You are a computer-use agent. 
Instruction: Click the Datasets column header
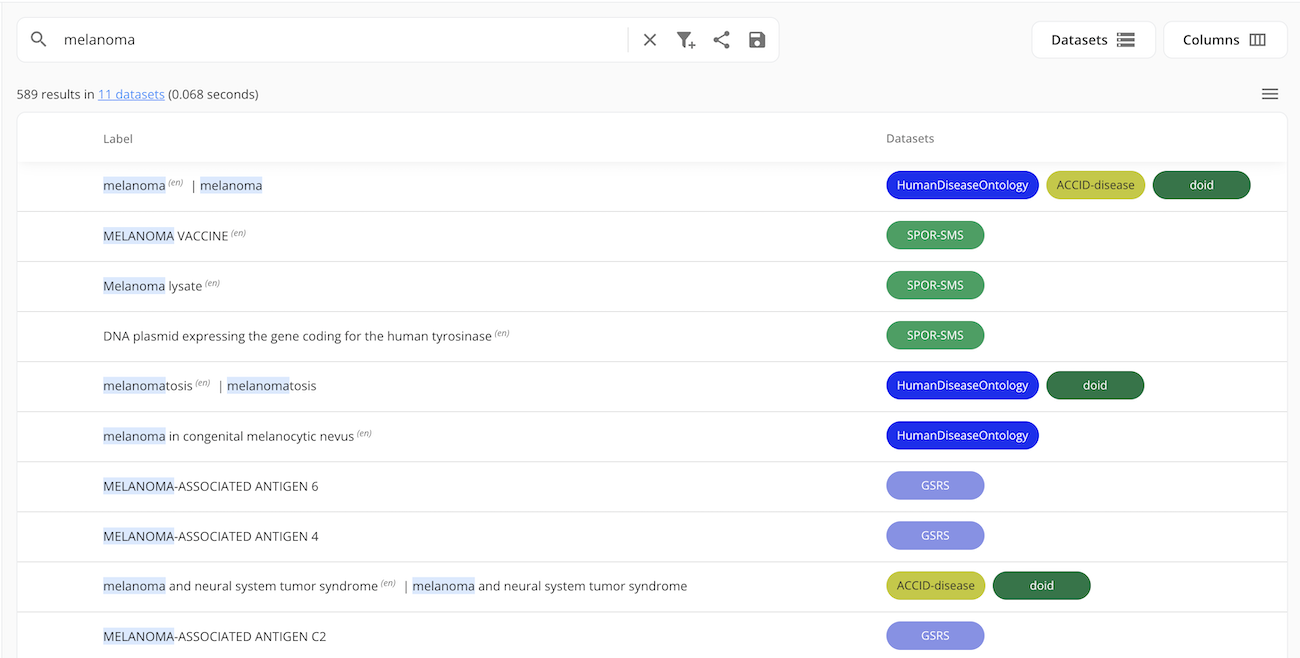click(910, 139)
